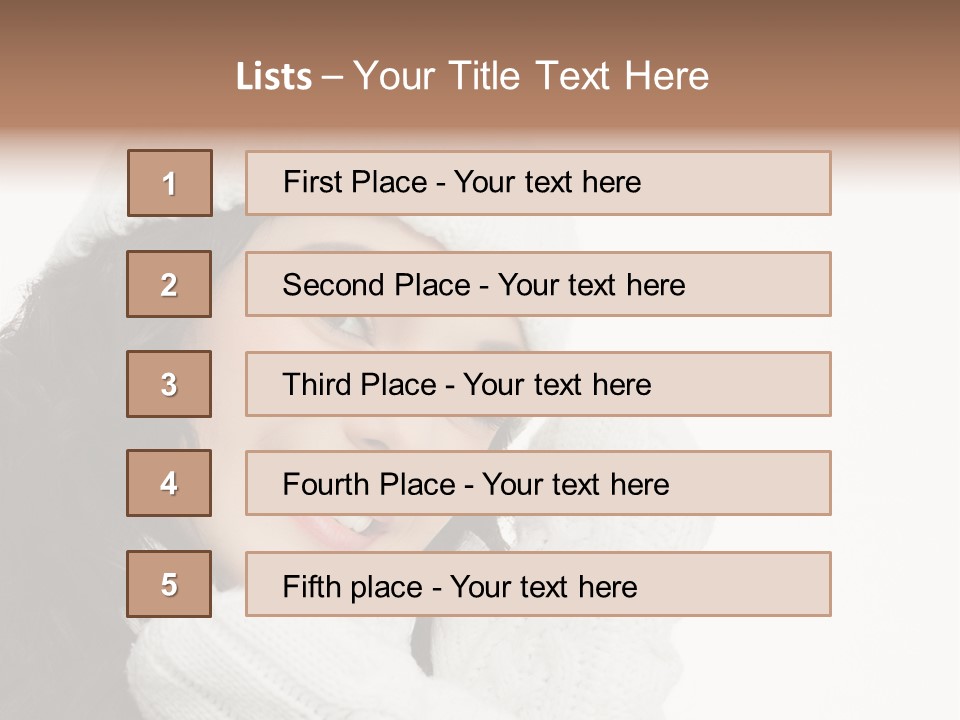Click the number 5 box

(x=169, y=584)
